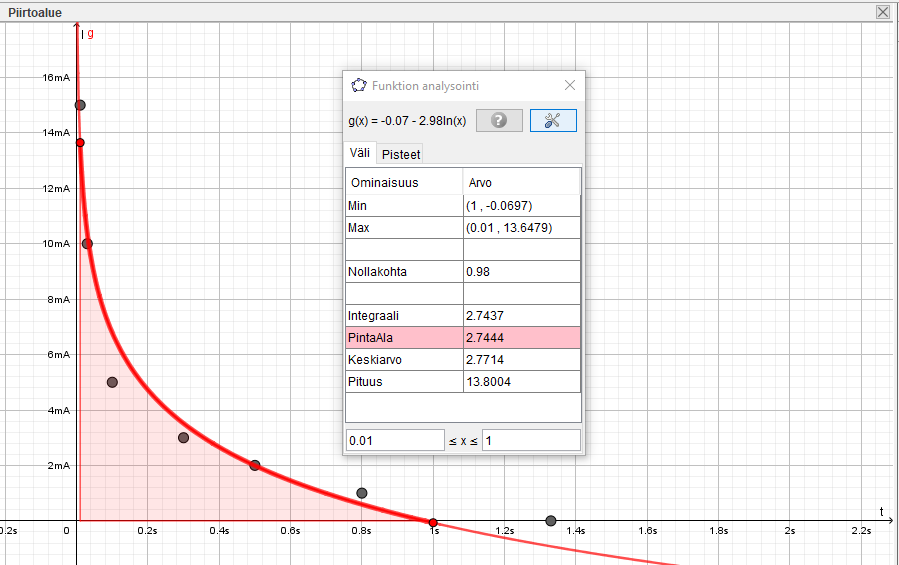Click the gray data point near 1.4s
This screenshot has height=565, width=899.
coord(551,520)
